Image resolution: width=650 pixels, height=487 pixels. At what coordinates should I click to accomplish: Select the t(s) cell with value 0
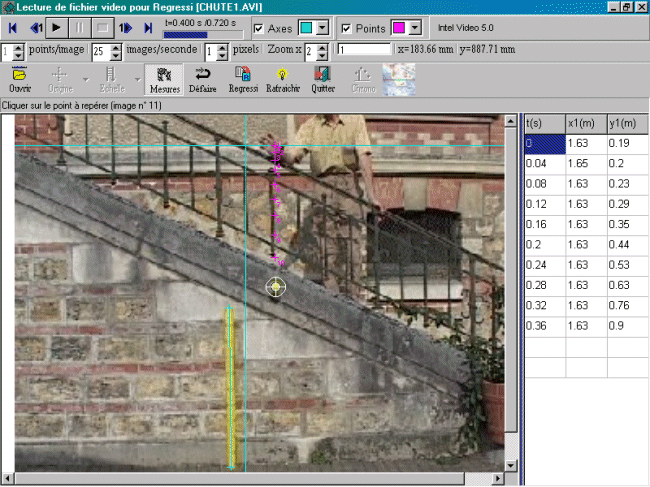point(543,144)
